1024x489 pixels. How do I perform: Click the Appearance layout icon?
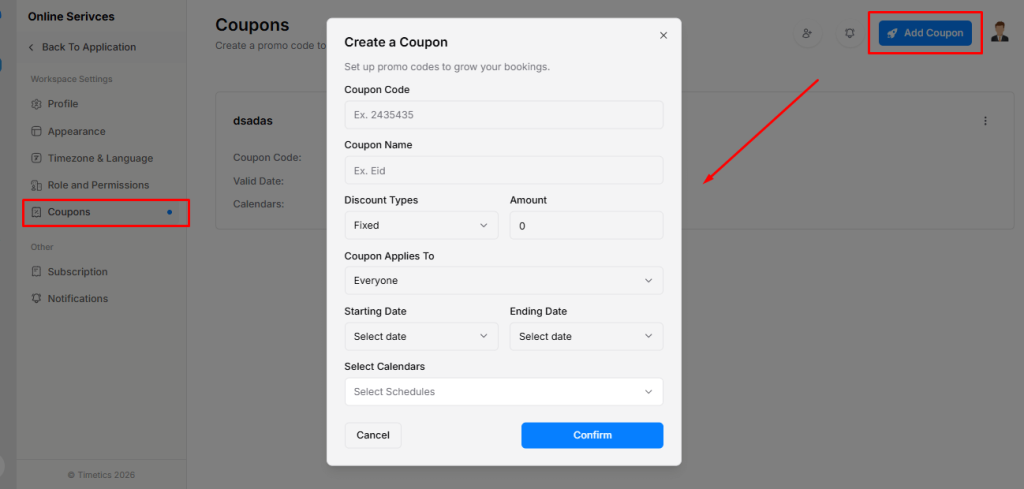[x=37, y=131]
